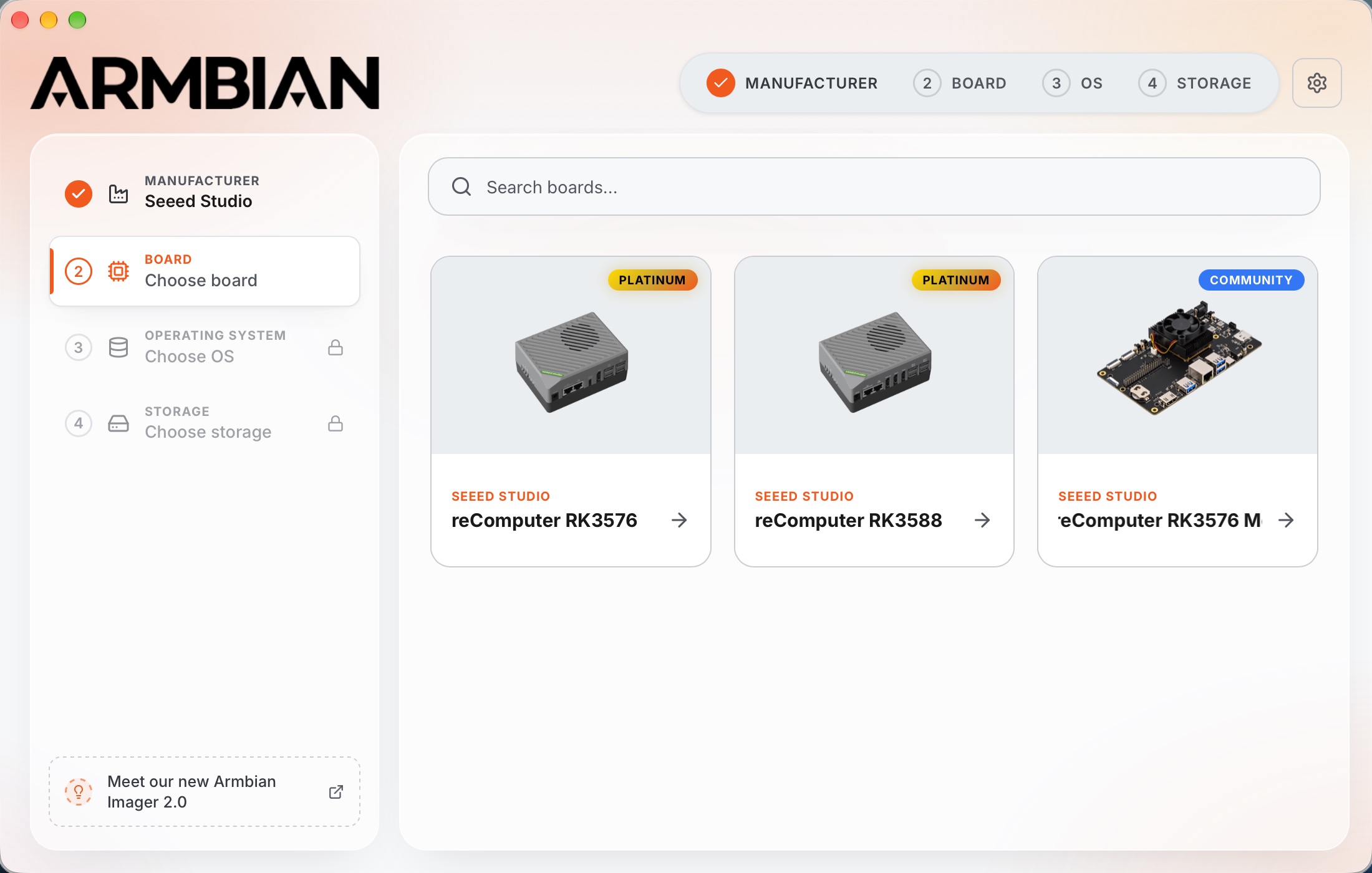The image size is (1372, 873).
Task: Click the reComputer RK3588 title text
Action: point(848,520)
